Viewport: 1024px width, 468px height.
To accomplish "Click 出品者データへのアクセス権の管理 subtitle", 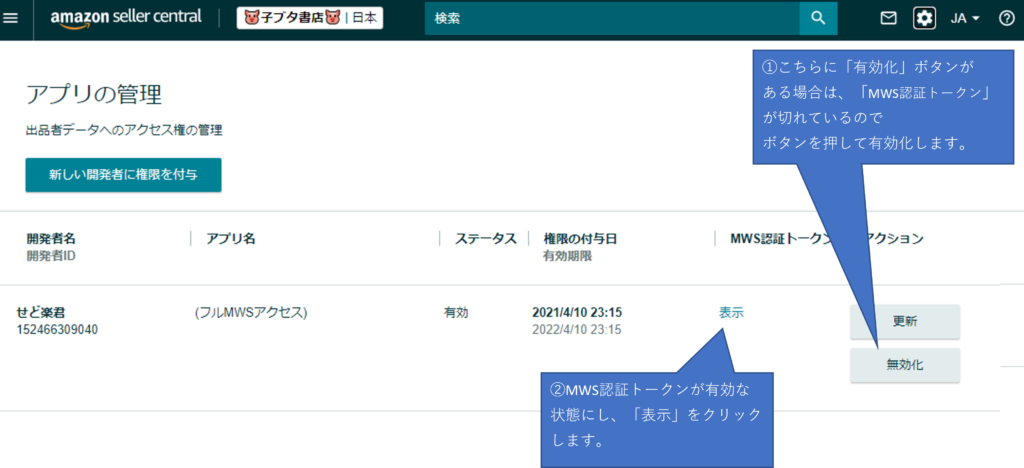I will tap(124, 131).
